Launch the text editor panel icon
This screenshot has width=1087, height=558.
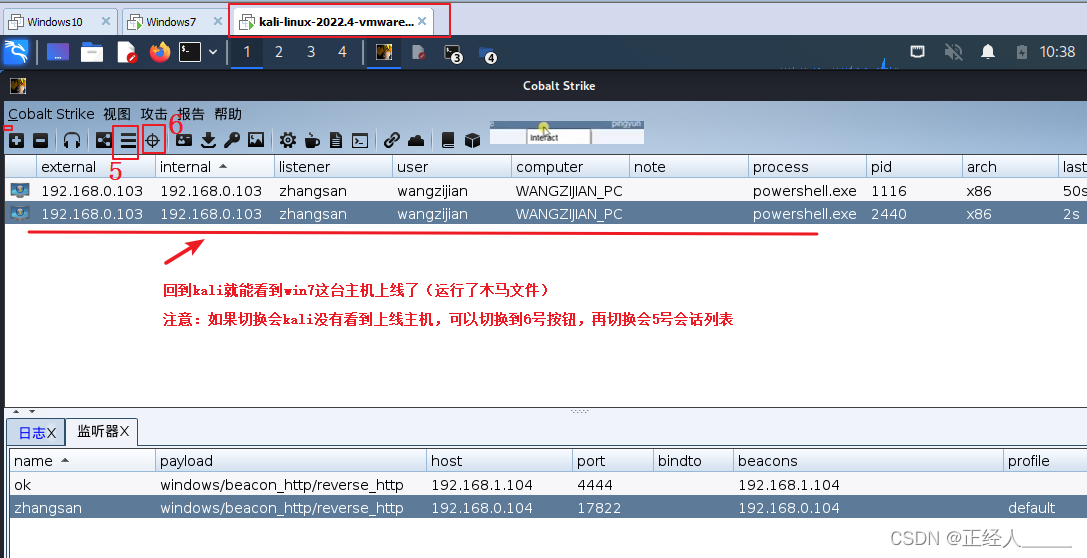tap(127, 52)
